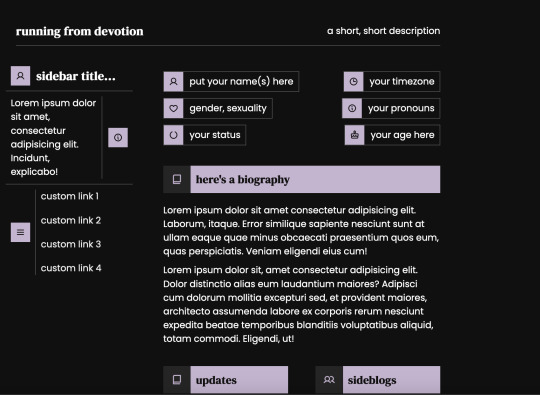Click the cake icon next to your age
The image size is (540, 395).
(355, 135)
